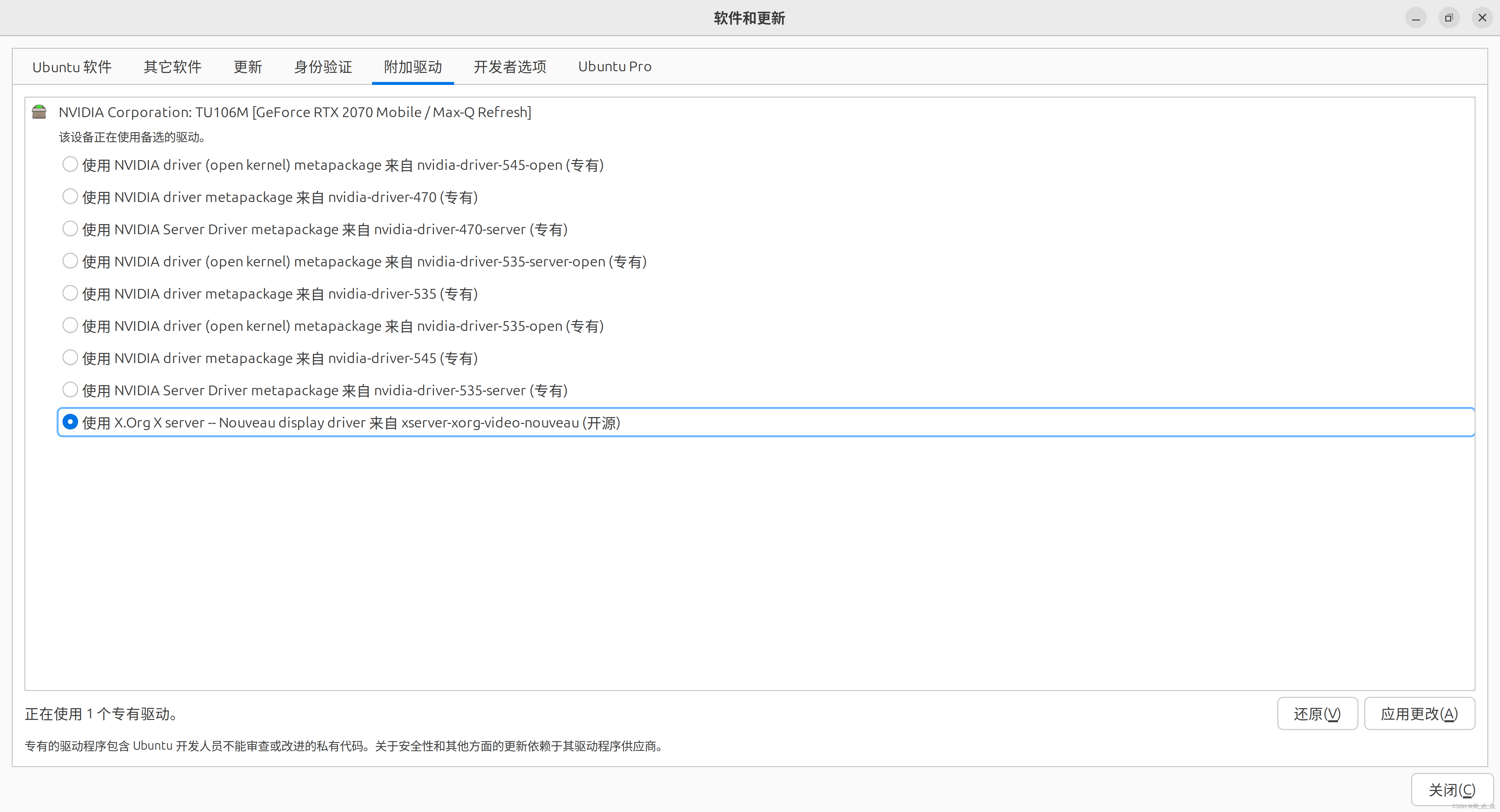Pick nvidia-driver-535-server-open driver option

click(70, 261)
